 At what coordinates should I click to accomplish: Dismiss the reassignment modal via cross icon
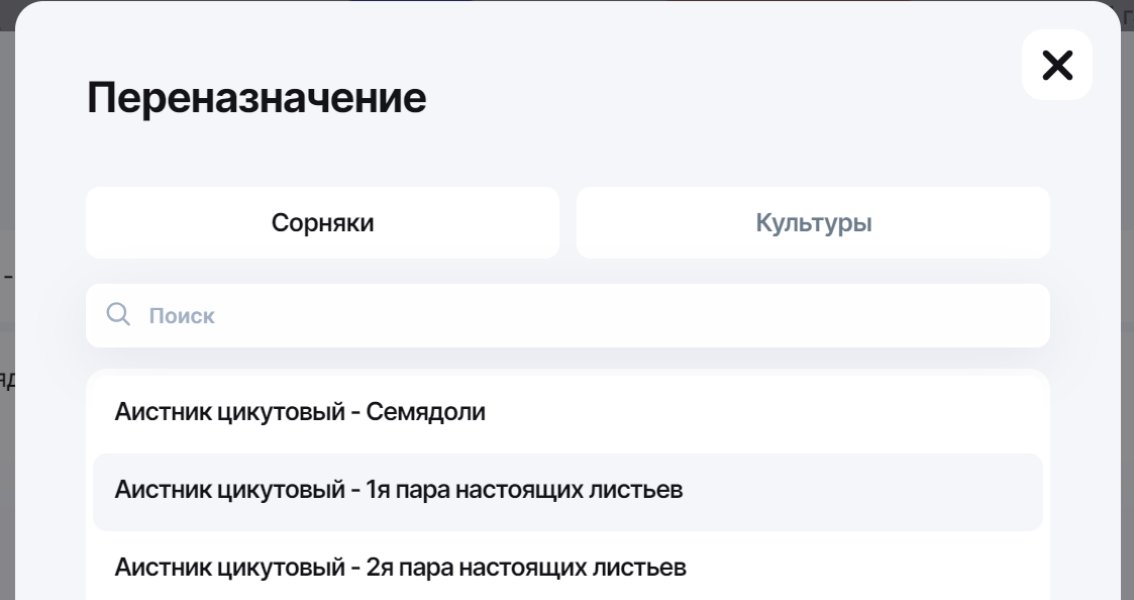pos(1057,66)
